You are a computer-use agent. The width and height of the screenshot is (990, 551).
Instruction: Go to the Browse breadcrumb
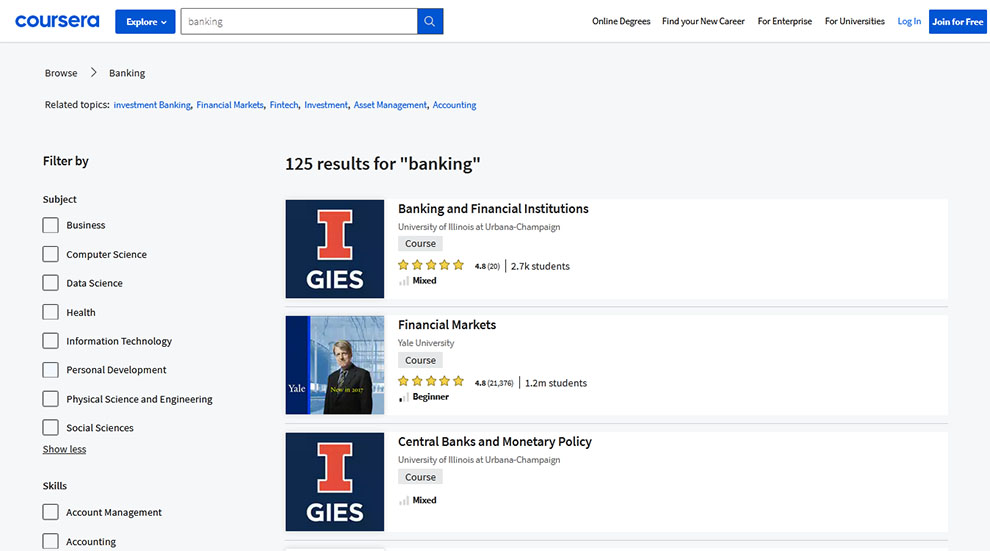click(61, 73)
